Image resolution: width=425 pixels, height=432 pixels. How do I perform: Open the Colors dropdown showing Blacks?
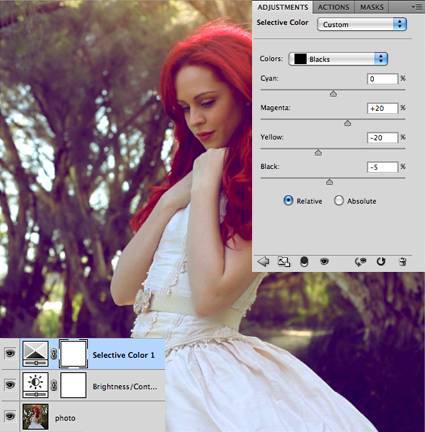tap(338, 59)
